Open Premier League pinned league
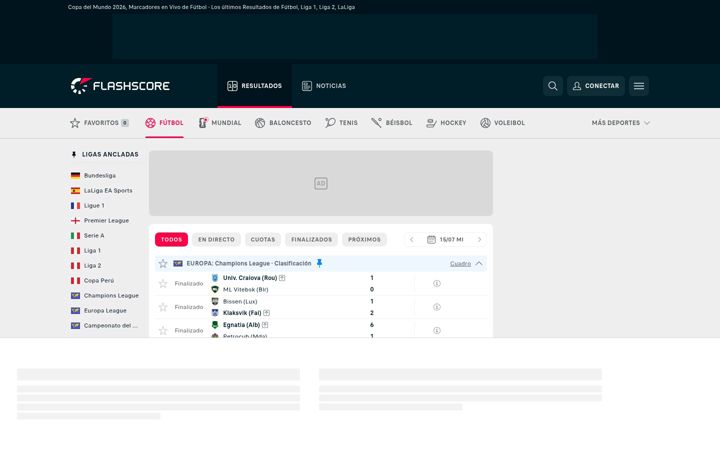This screenshot has height=450, width=720. coord(100,220)
